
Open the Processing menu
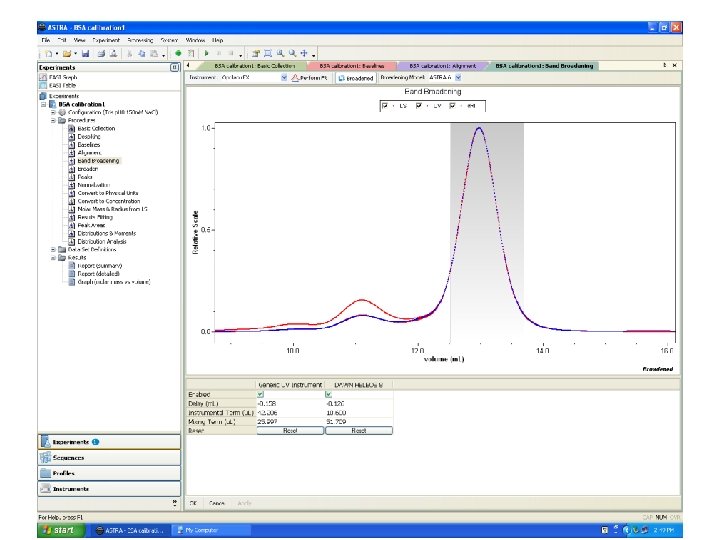click(x=141, y=40)
